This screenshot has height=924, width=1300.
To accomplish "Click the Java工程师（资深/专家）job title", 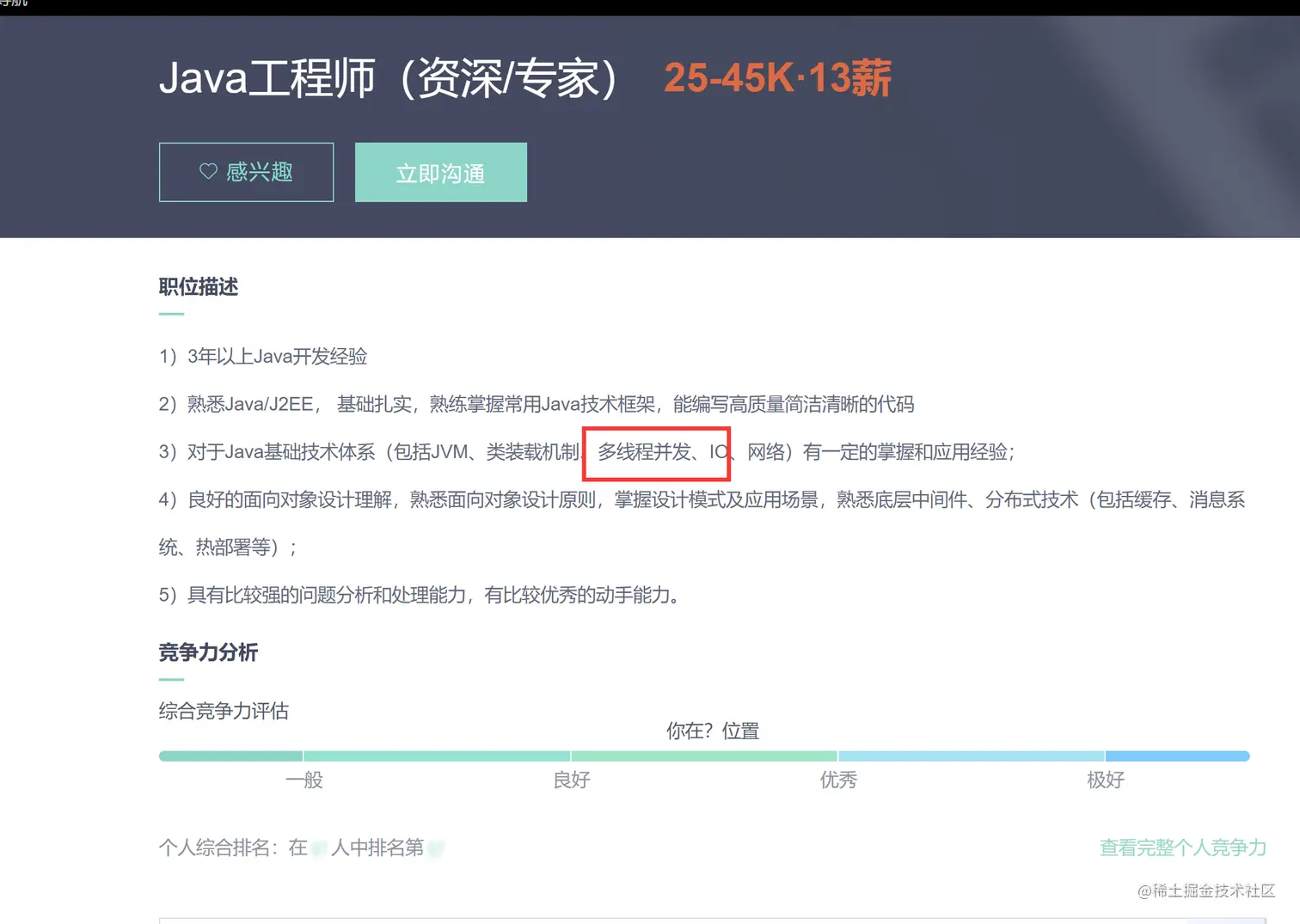I will (x=387, y=77).
